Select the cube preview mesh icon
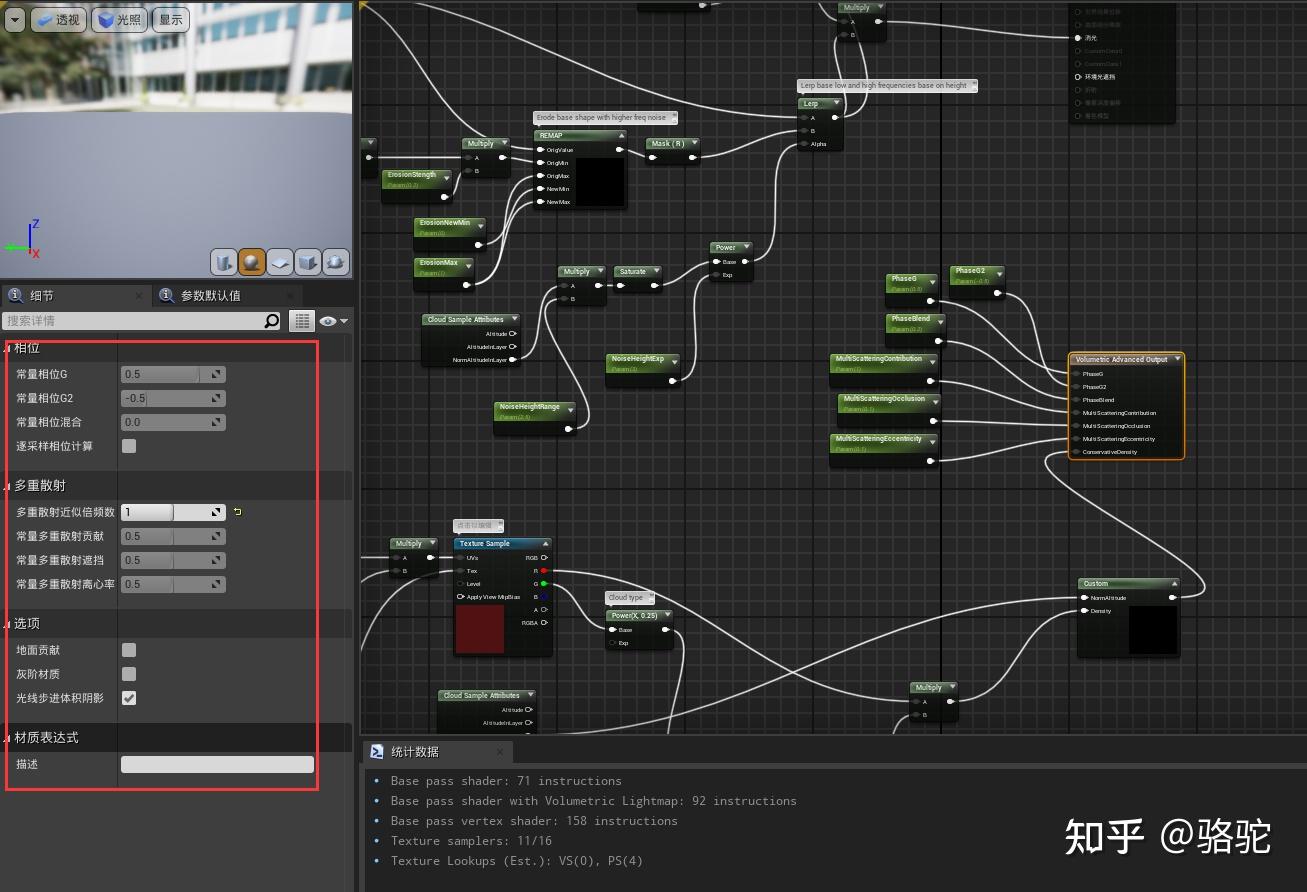This screenshot has width=1307, height=892. (x=307, y=261)
